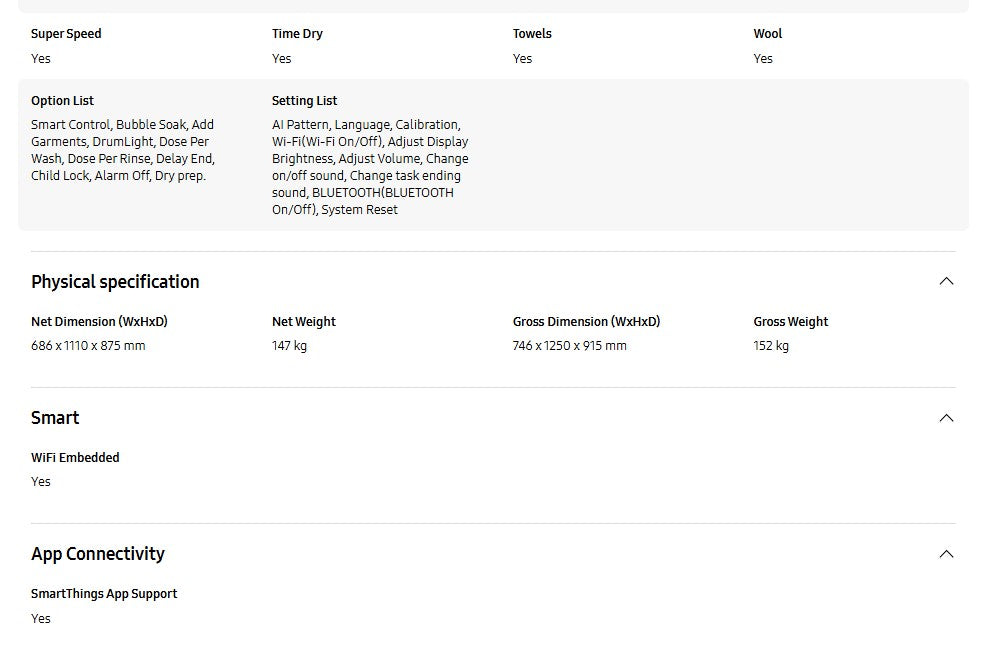This screenshot has height=670, width=993.
Task: Click the 152 kg gross weight value
Action: [x=771, y=346]
